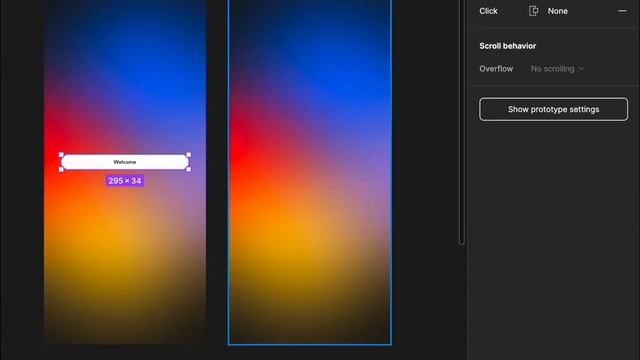Select the white Welcome button on canvas
Viewport: 640px width, 360px height.
coord(125,162)
